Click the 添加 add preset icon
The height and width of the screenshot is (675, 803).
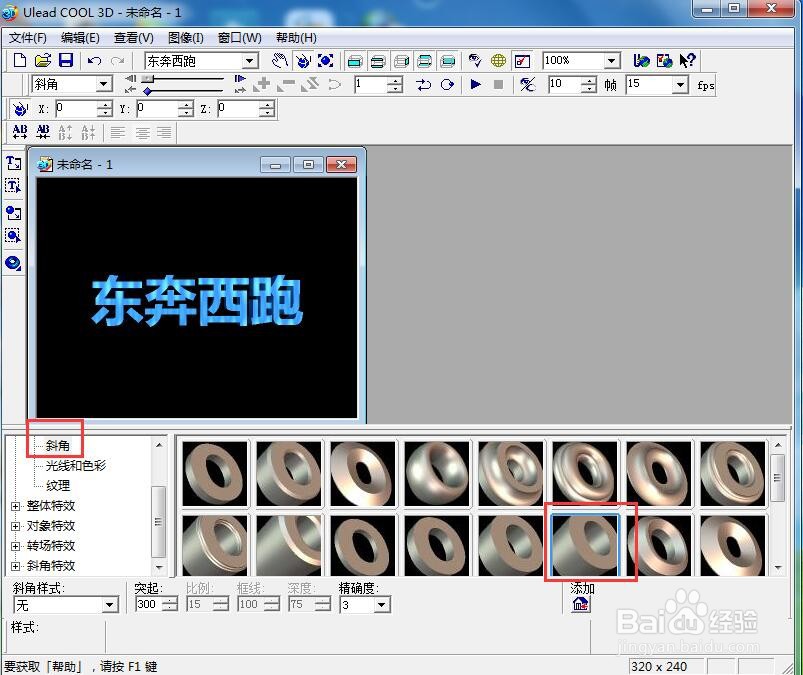tap(580, 604)
